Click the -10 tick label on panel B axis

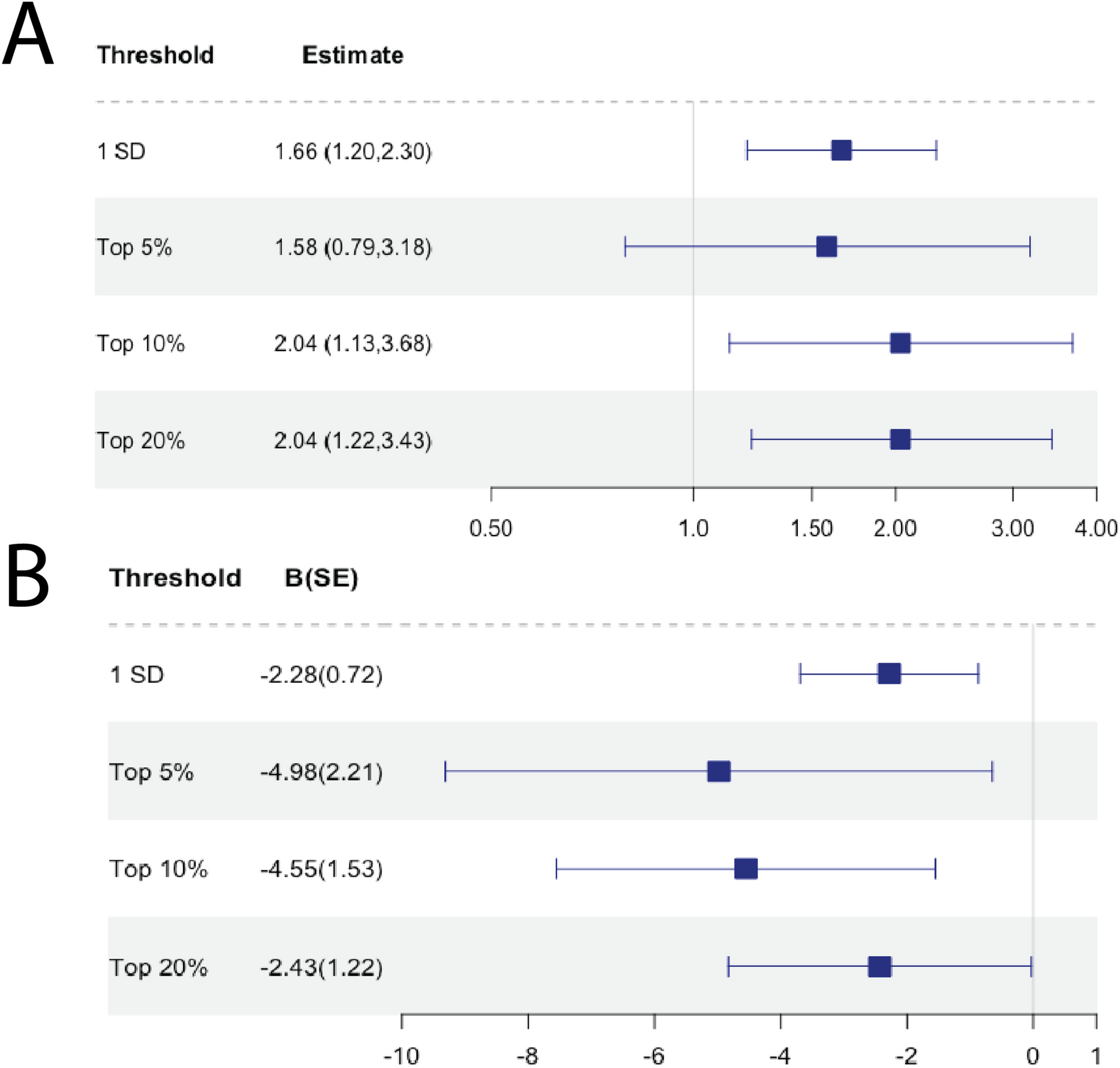pos(401,1055)
